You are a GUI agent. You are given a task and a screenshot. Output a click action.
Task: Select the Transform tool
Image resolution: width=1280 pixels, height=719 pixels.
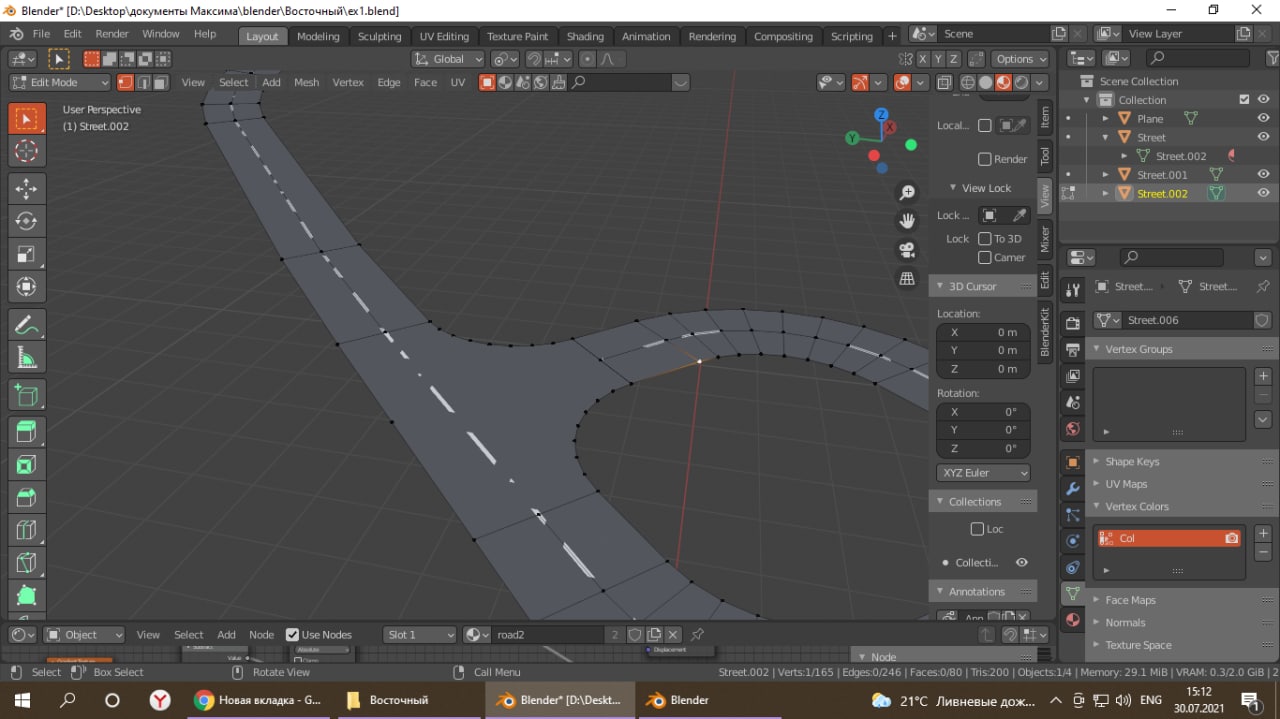[27, 288]
